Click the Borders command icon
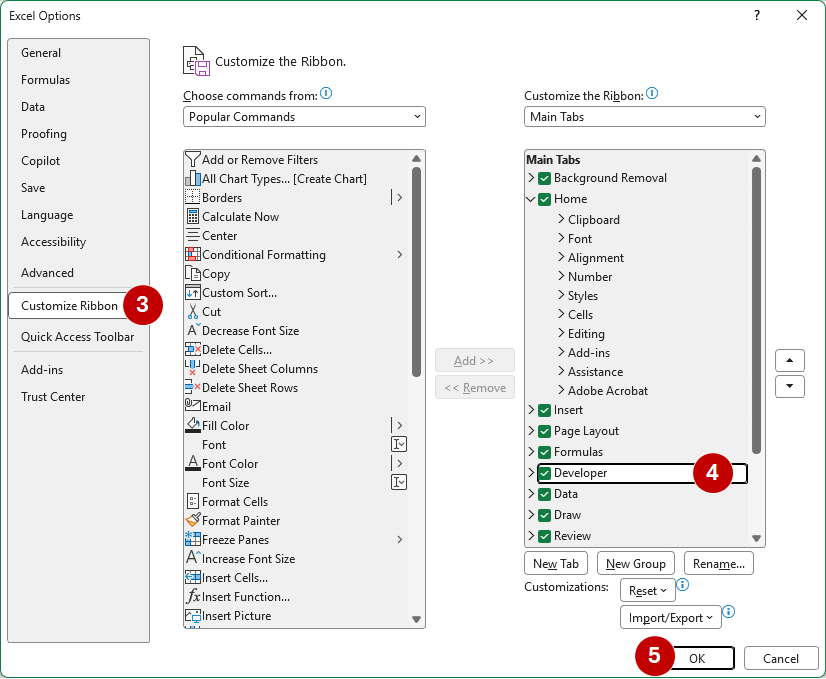The height and width of the screenshot is (679, 826). (193, 197)
